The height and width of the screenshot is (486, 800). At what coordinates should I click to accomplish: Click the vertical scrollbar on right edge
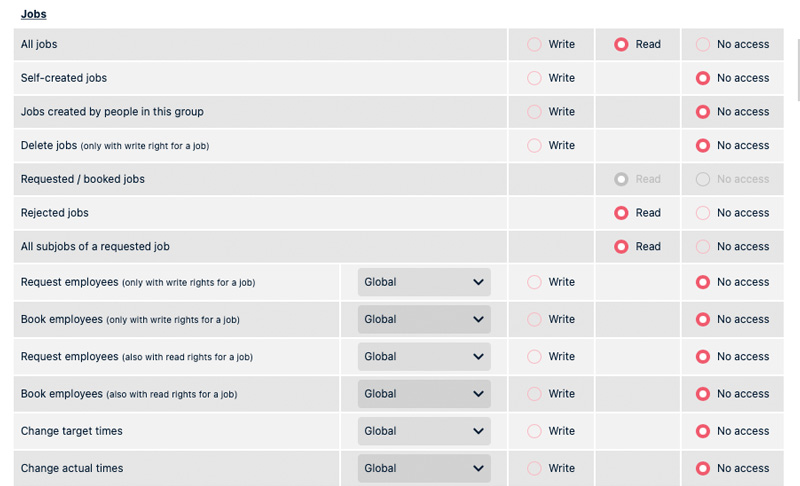tap(796, 60)
